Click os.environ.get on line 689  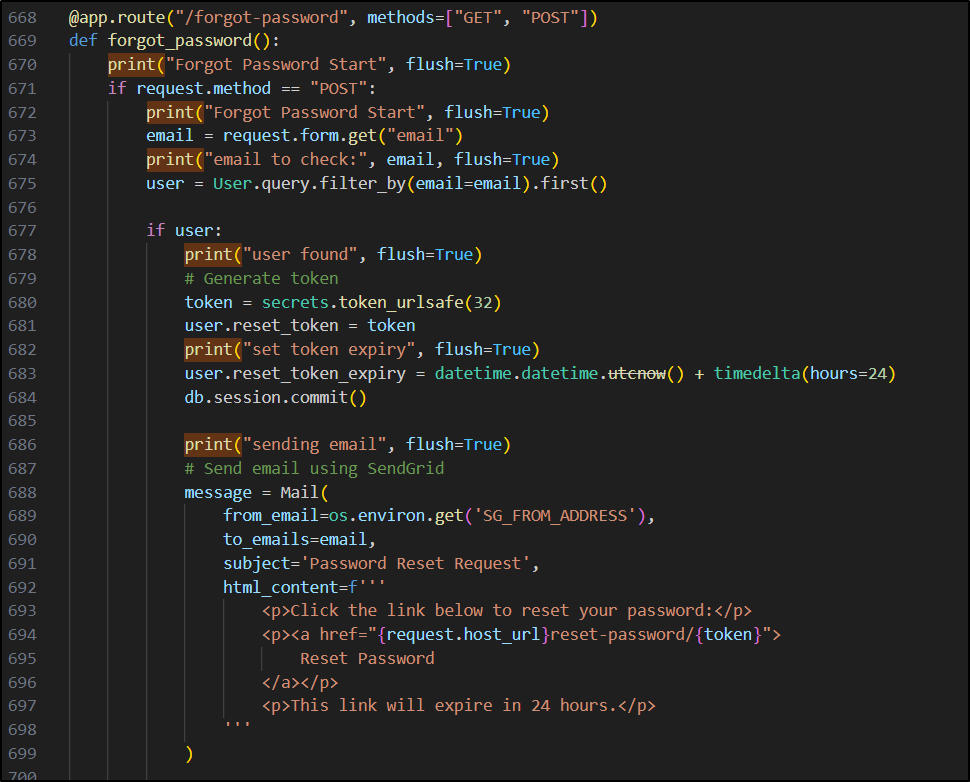point(396,515)
